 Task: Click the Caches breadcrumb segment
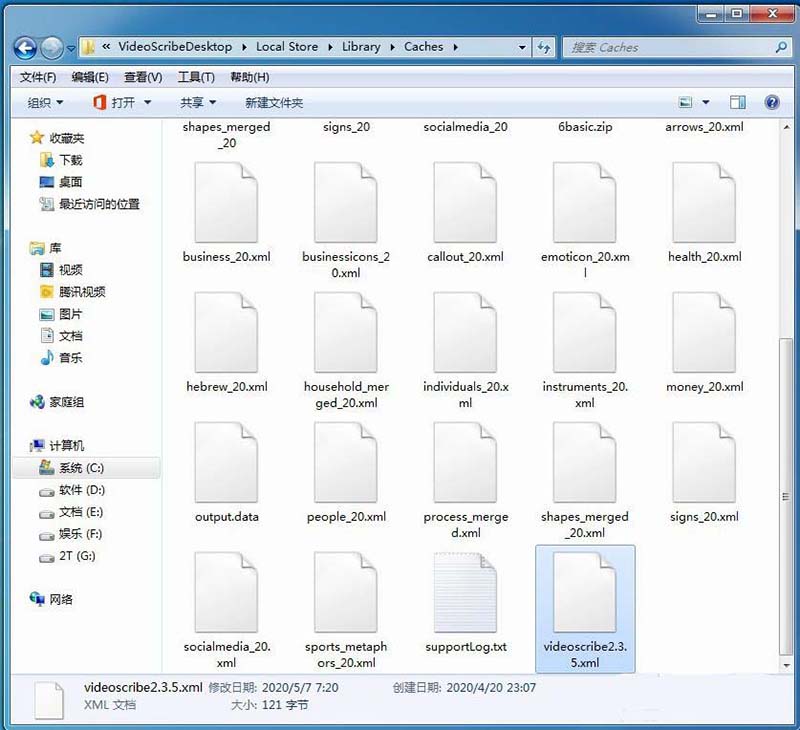423,47
